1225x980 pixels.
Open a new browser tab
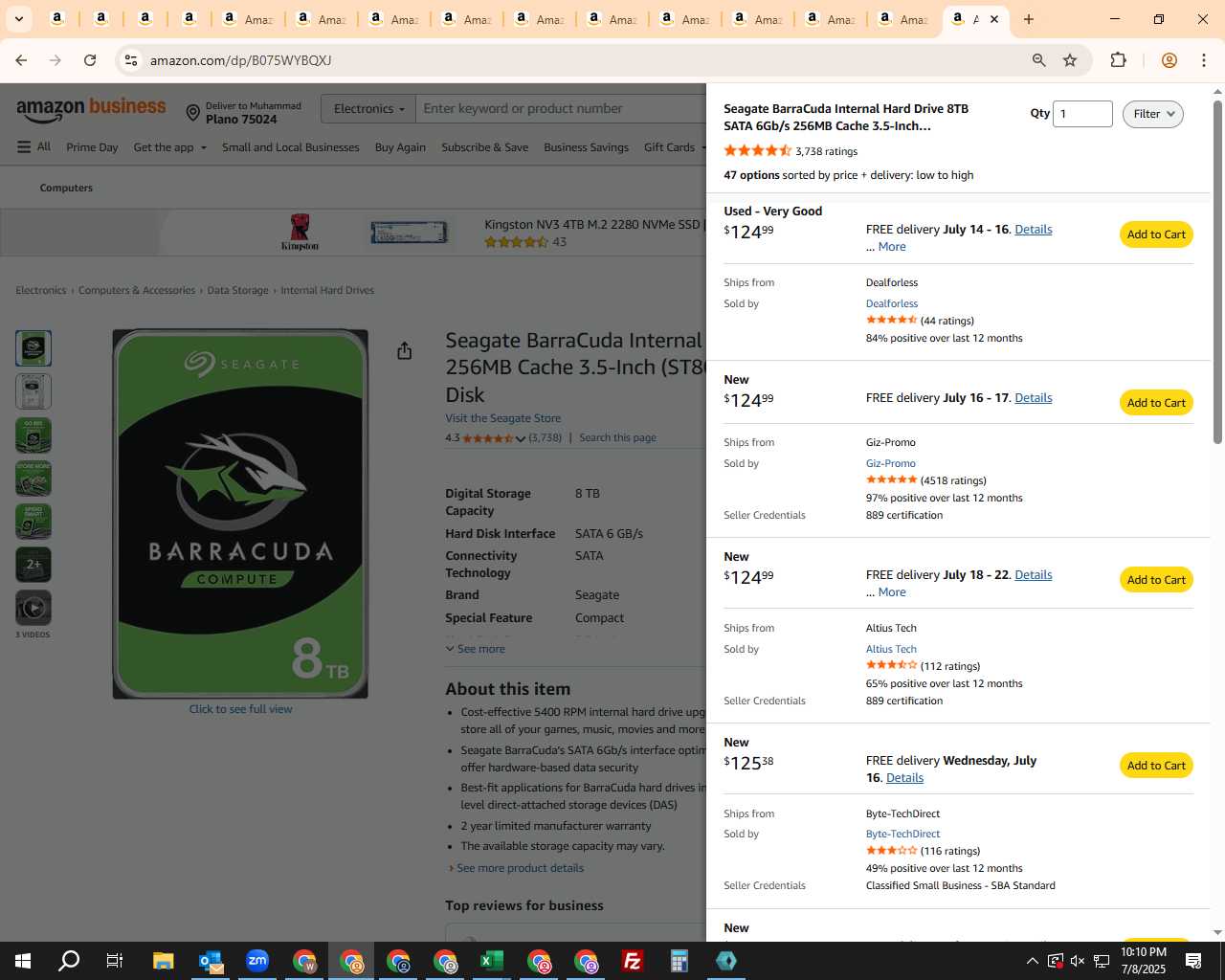[x=1029, y=19]
